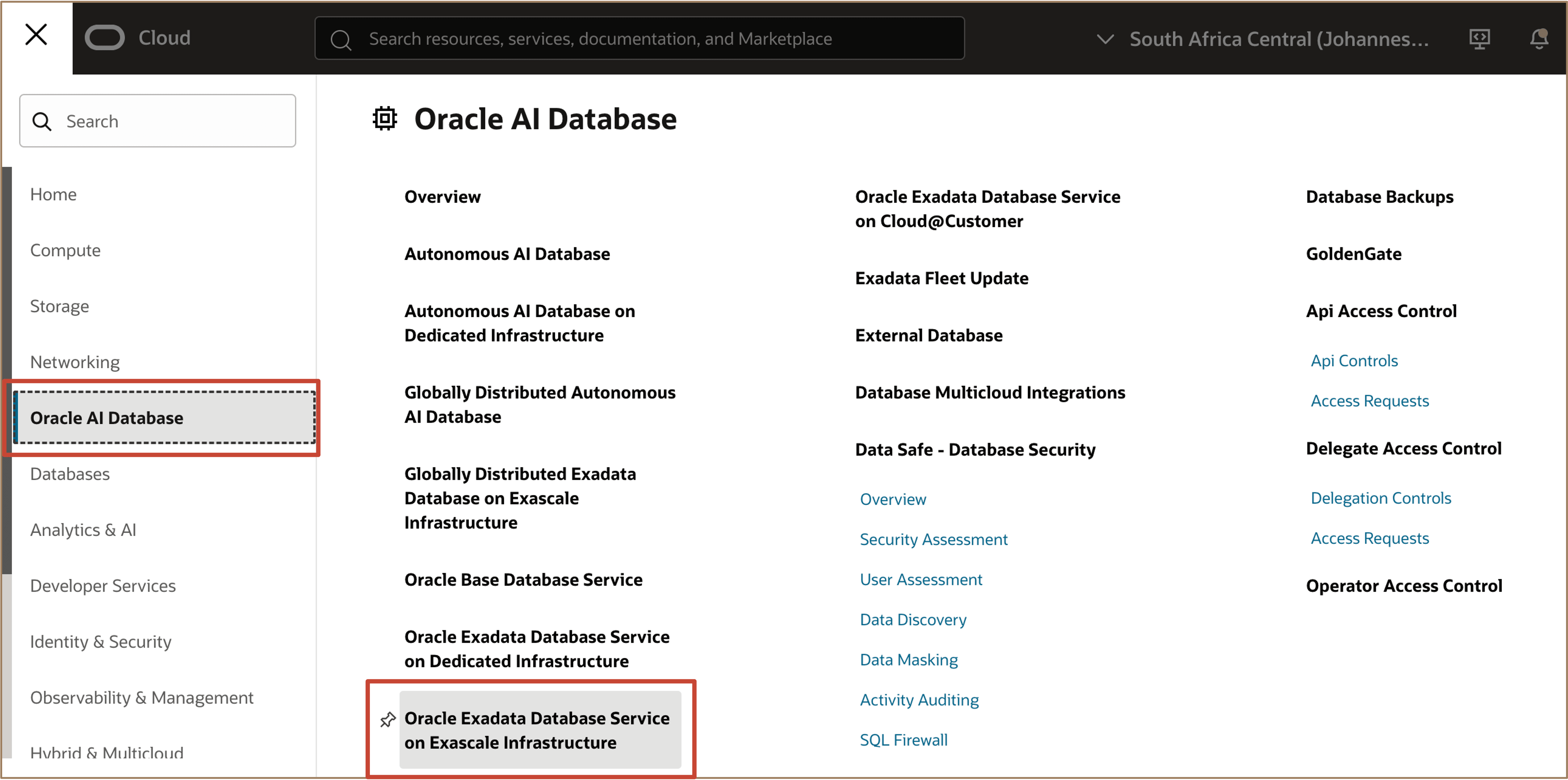The image size is (1568, 780).
Task: Click the sidebar Search field
Action: 157,120
